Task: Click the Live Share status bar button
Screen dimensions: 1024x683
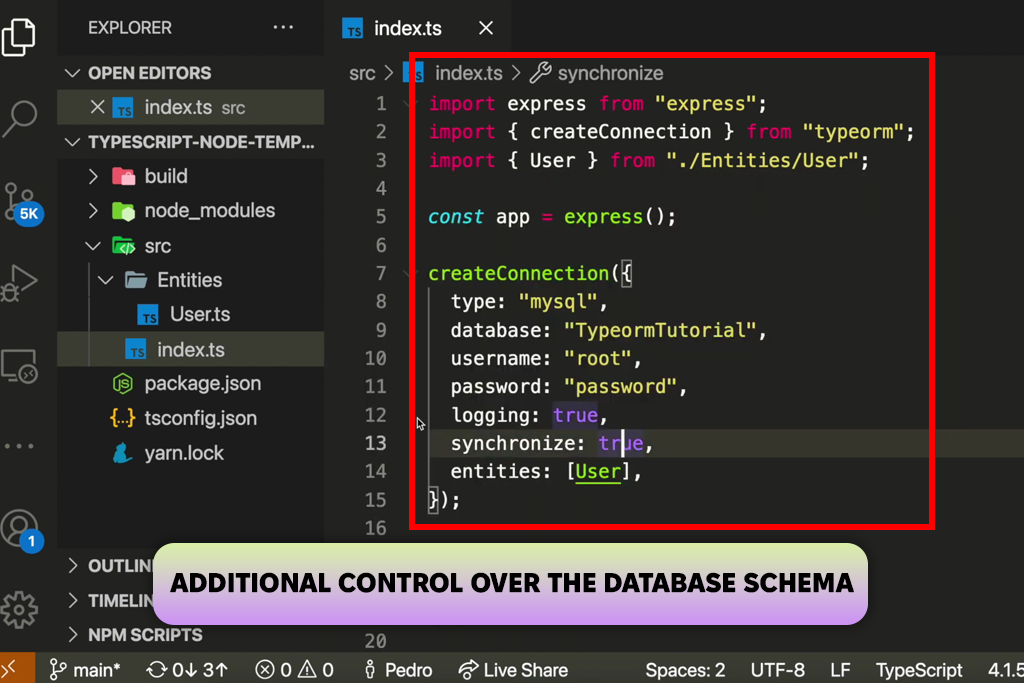Action: point(513,670)
